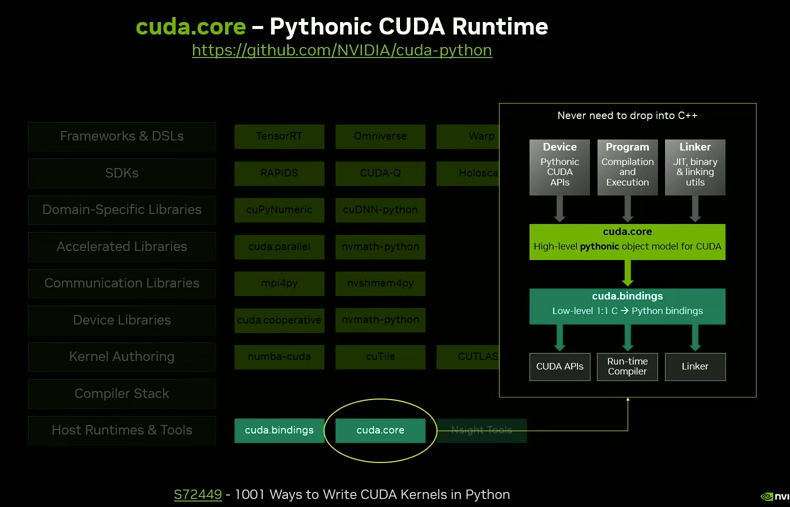Click the Frameworks & DSLs category label
Viewport: 790px width, 507px height.
pyautogui.click(x=122, y=137)
